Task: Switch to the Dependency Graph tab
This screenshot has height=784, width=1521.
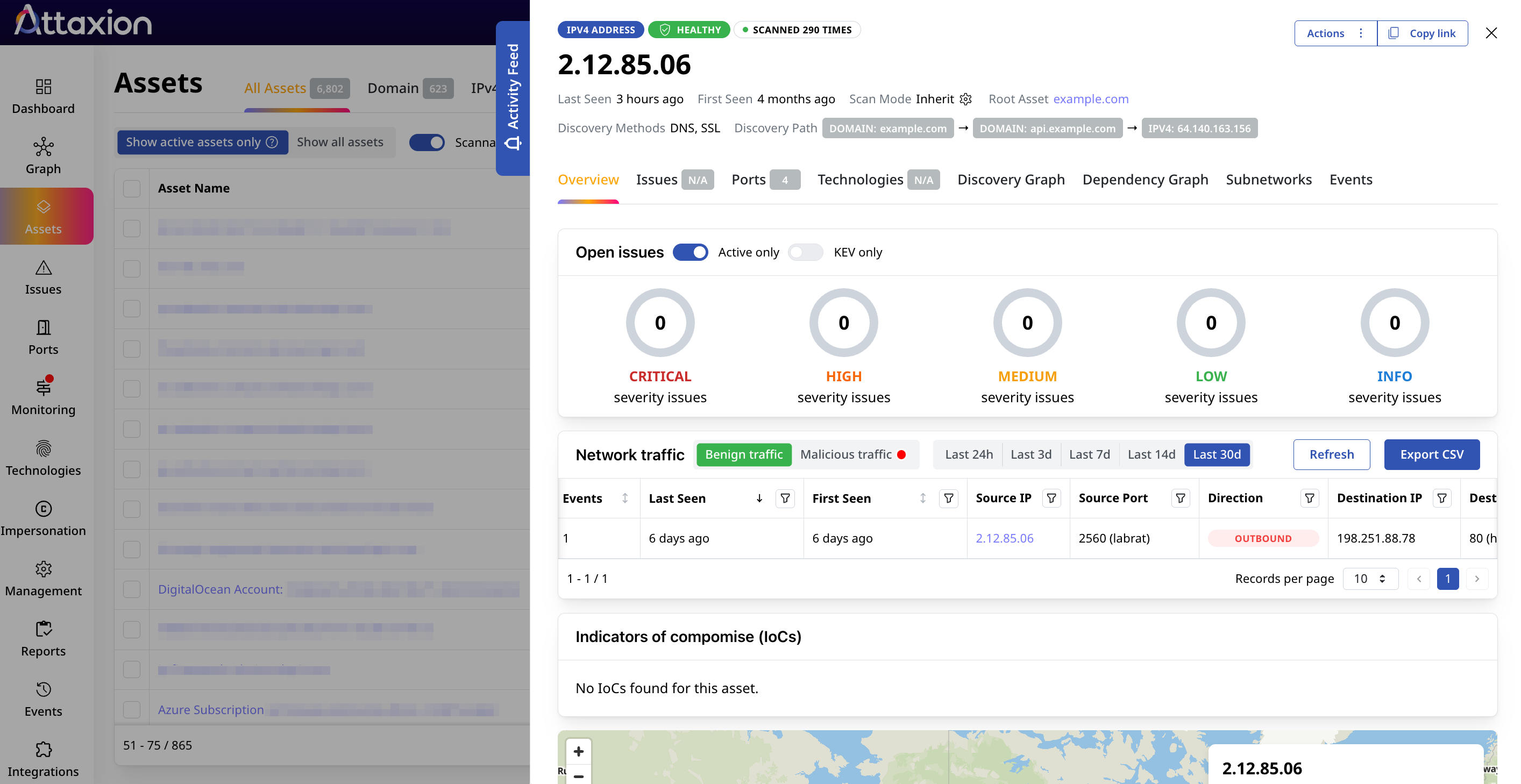Action: tap(1146, 180)
